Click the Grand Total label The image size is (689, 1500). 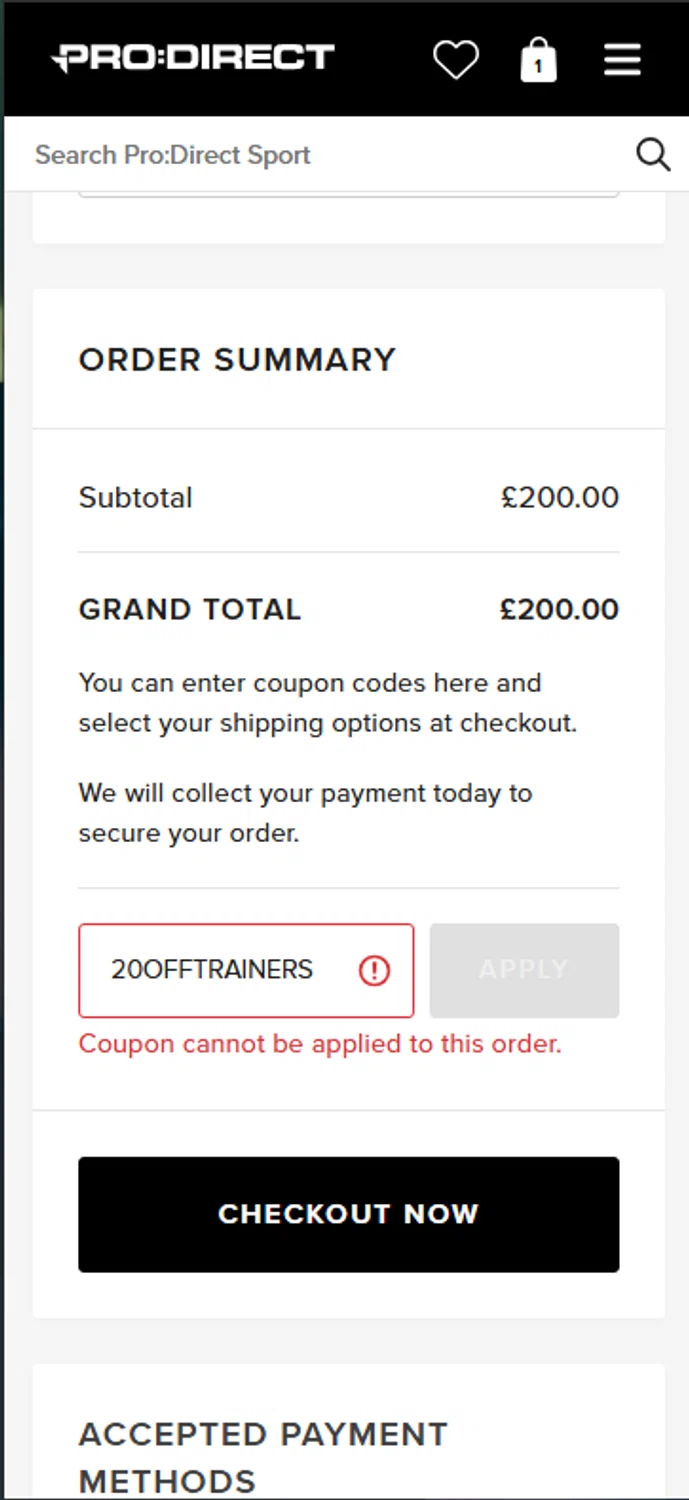click(190, 609)
